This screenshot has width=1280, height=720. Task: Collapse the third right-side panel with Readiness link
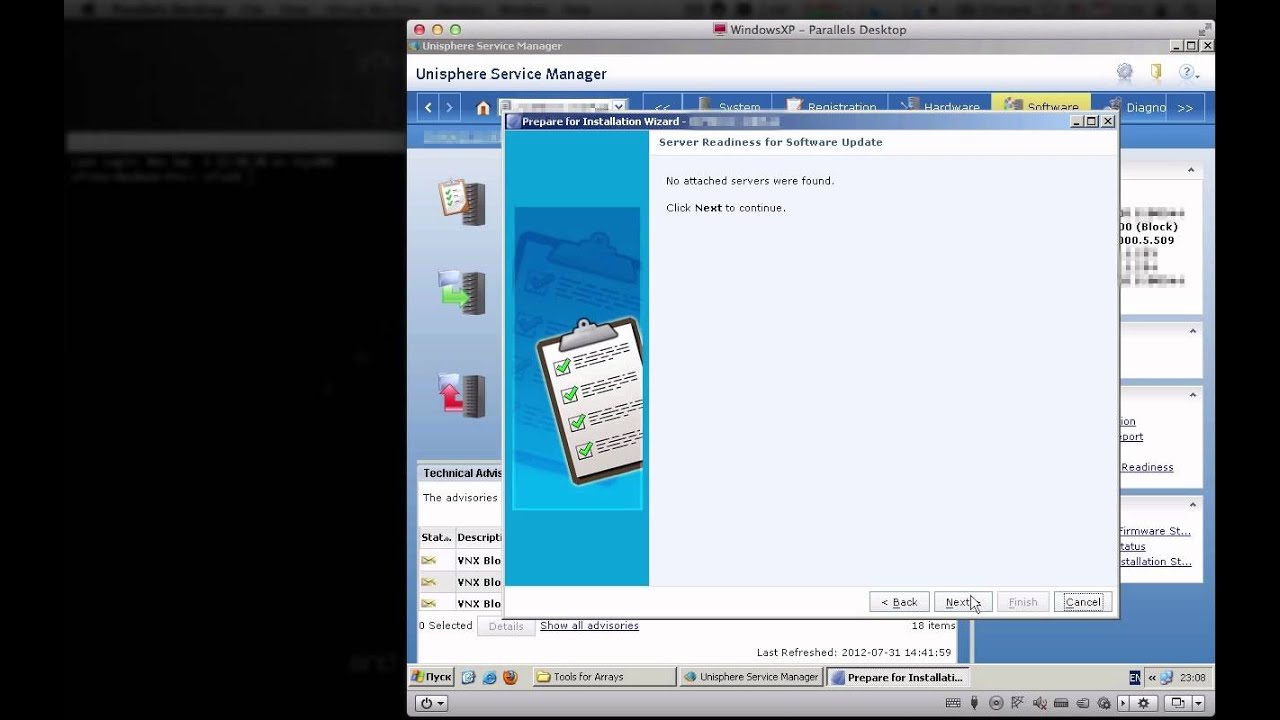click(x=1191, y=395)
